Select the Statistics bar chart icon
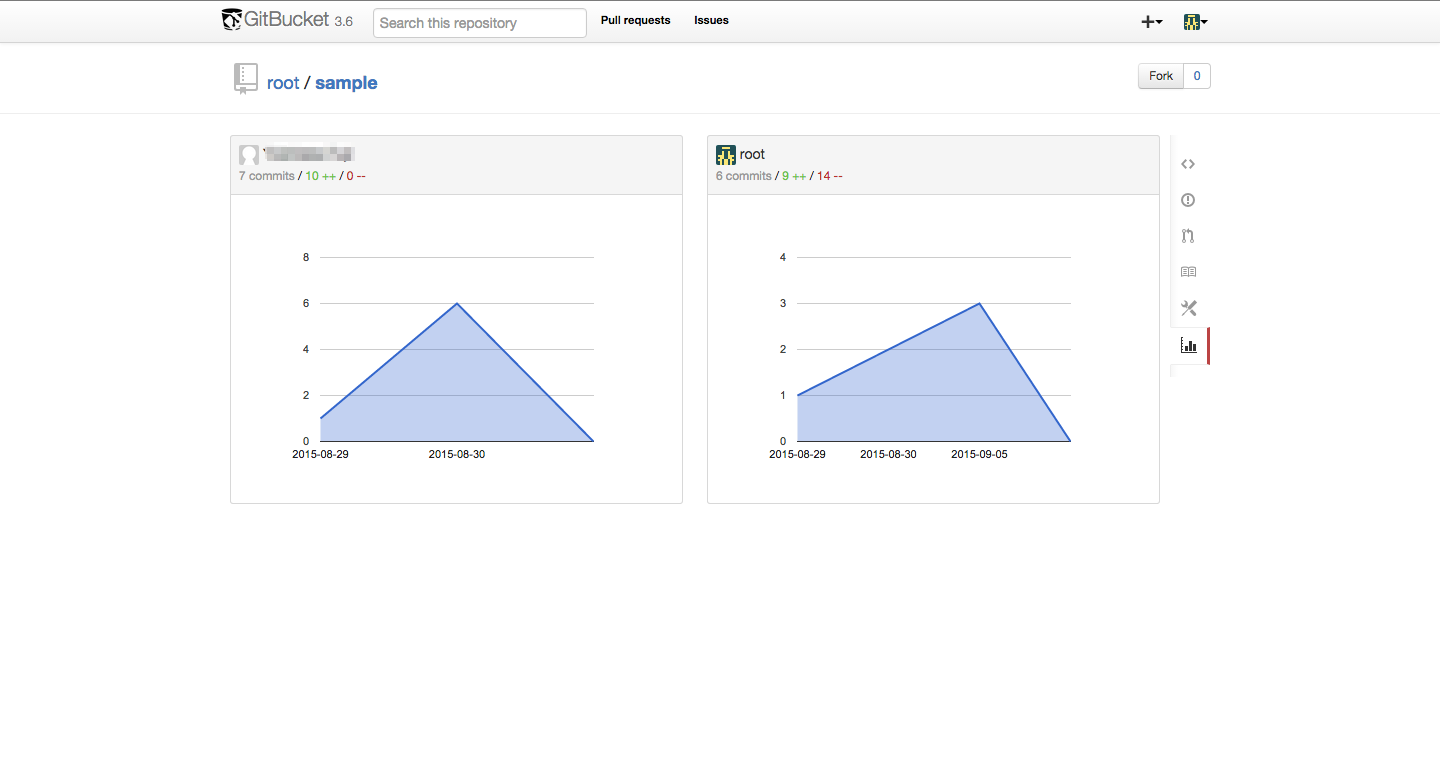 tap(1188, 346)
